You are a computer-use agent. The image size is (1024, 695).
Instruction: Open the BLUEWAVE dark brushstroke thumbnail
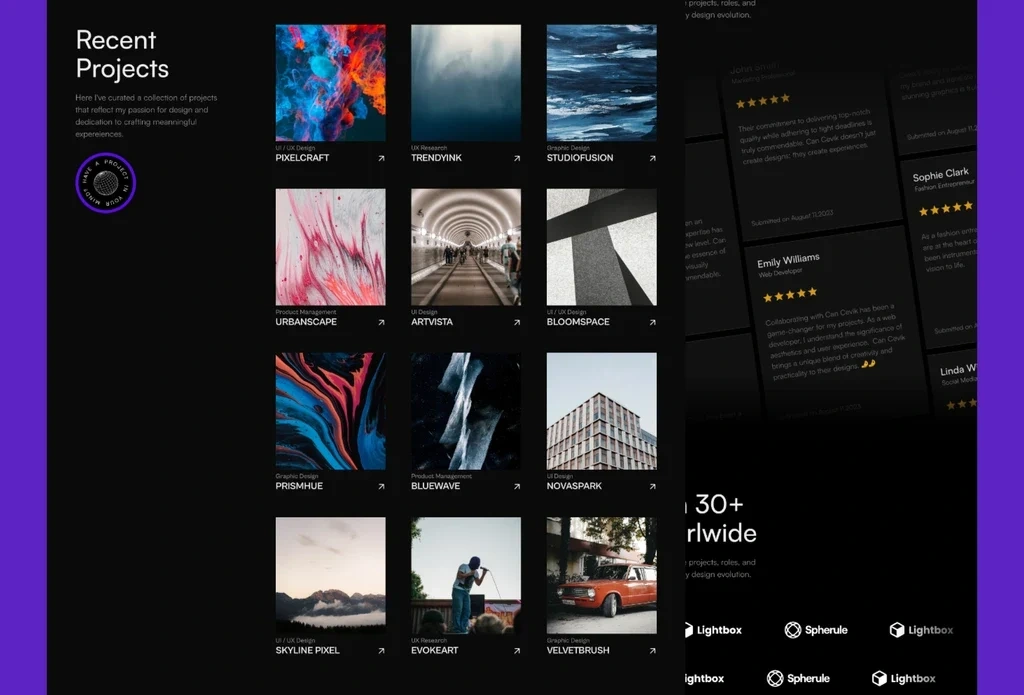466,411
